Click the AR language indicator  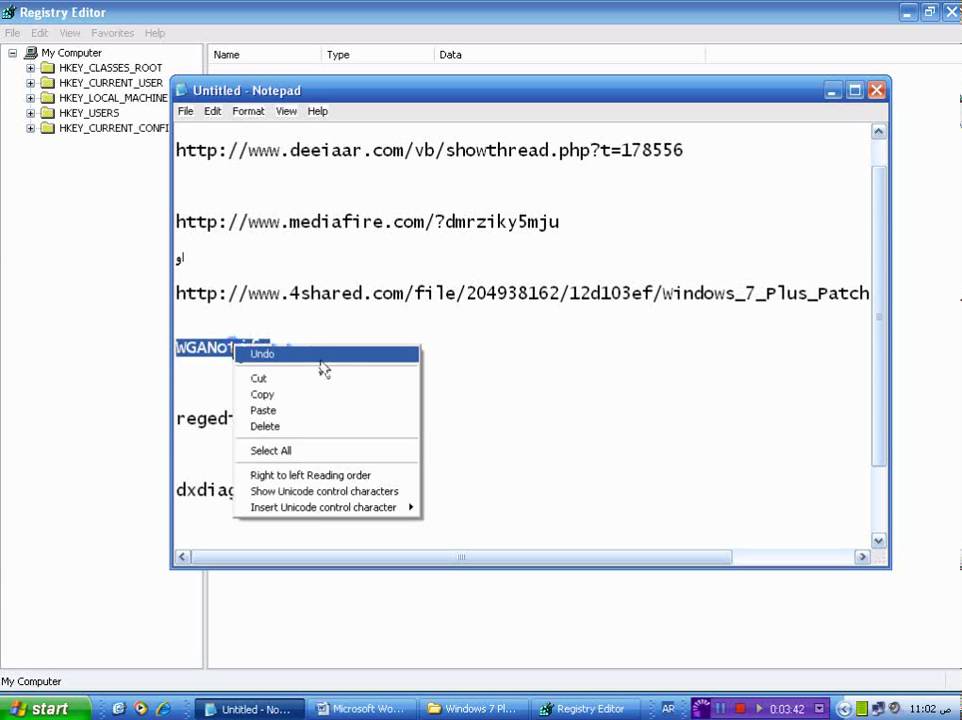[668, 708]
